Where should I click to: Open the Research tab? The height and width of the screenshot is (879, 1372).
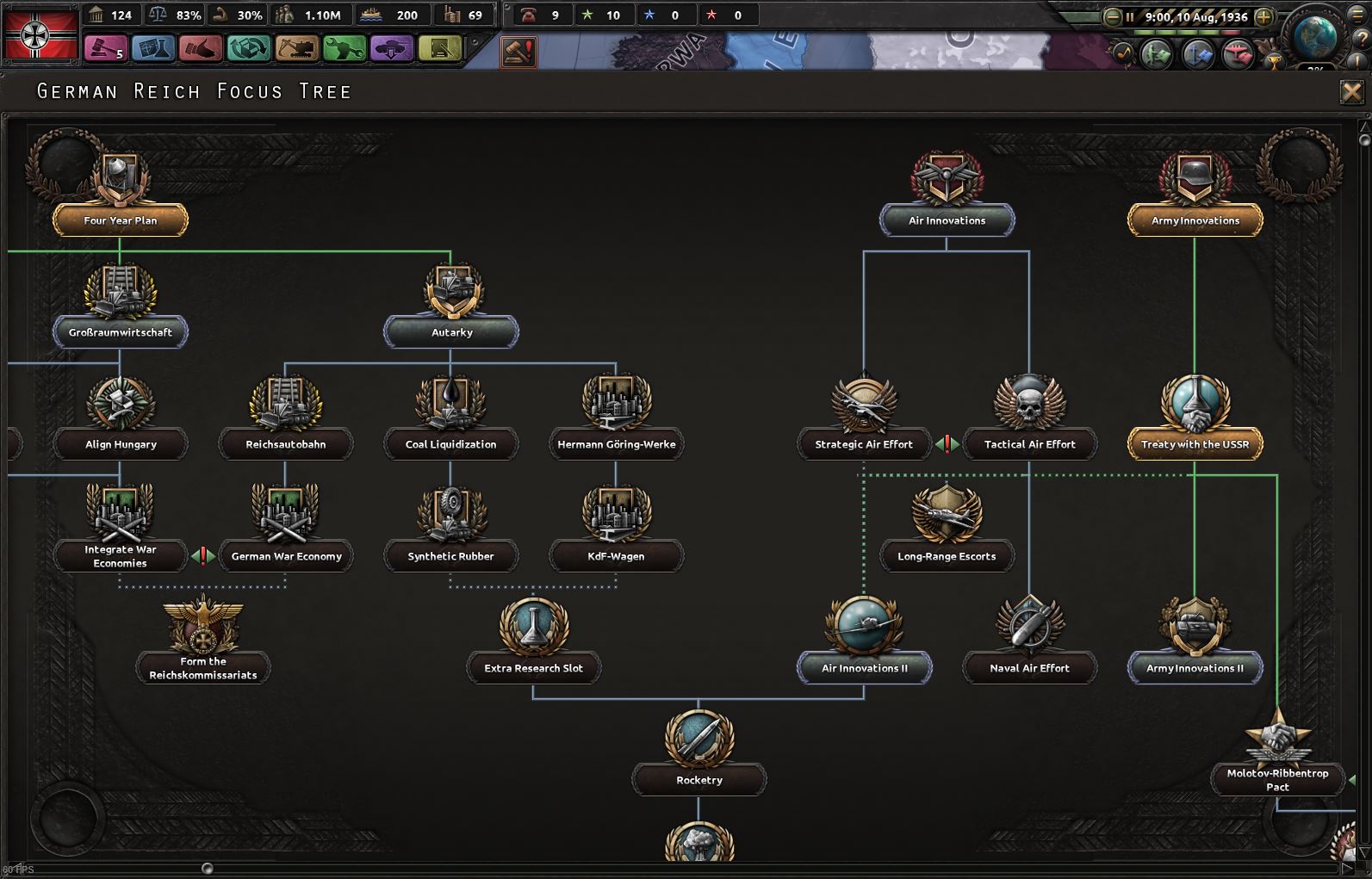153,49
